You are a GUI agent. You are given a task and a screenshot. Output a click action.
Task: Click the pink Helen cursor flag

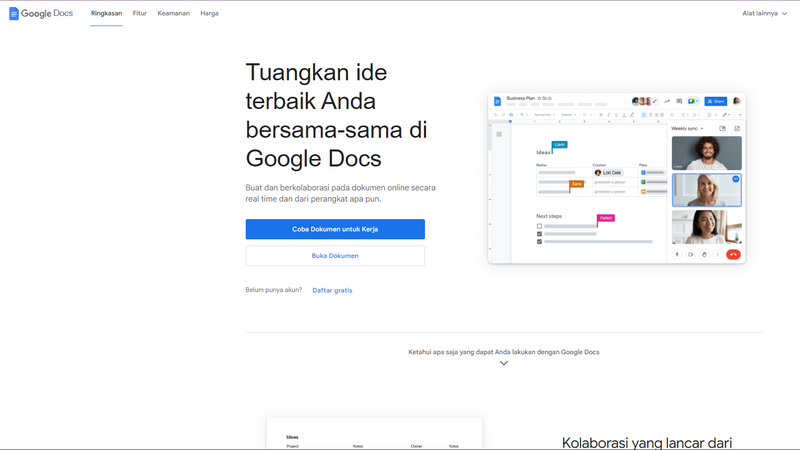point(606,218)
